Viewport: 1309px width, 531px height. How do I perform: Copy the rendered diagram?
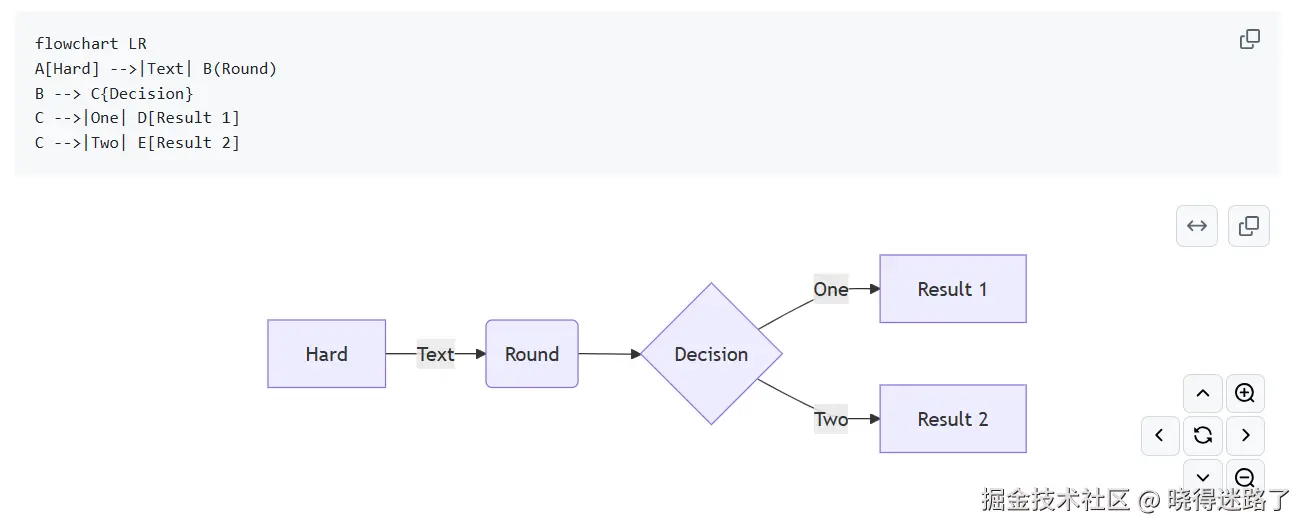1248,226
